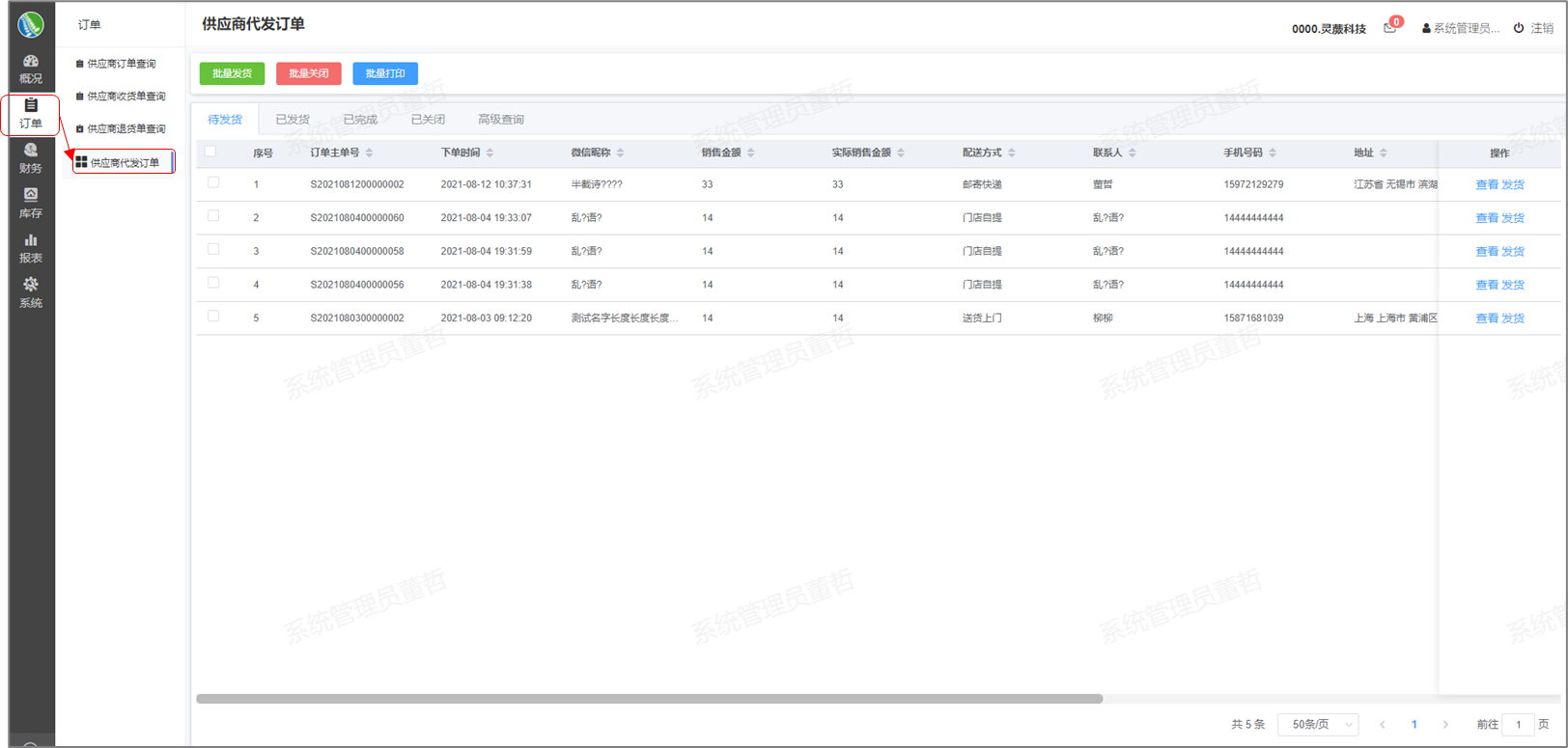Go to previous page arrow
The image size is (1568, 748).
(x=1383, y=724)
